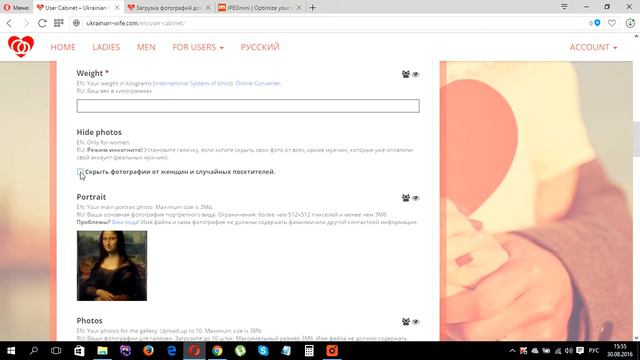
Task: Open the Windows Start menu
Action: click(11, 351)
